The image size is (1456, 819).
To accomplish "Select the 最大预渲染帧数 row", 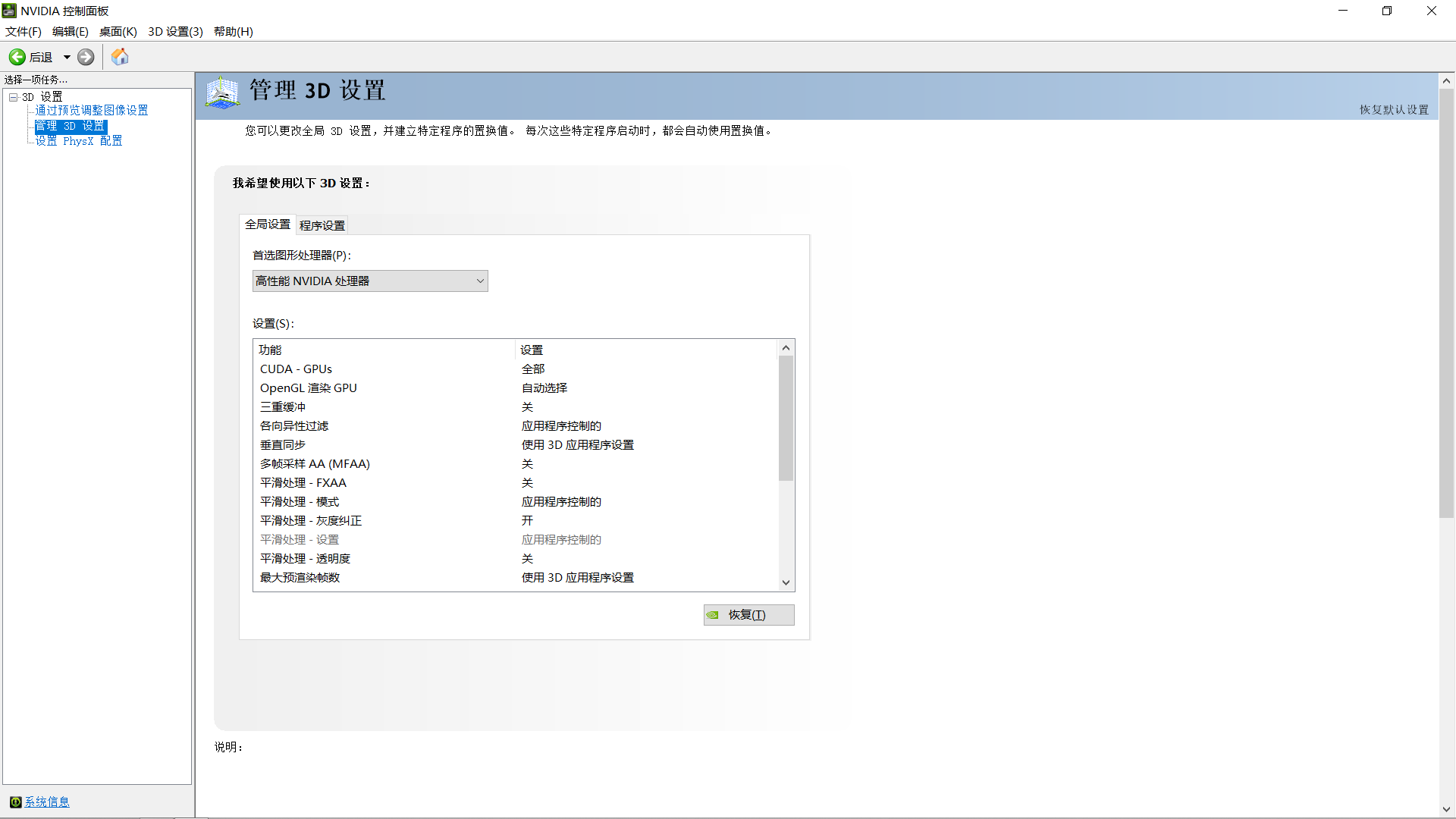I will click(x=516, y=578).
